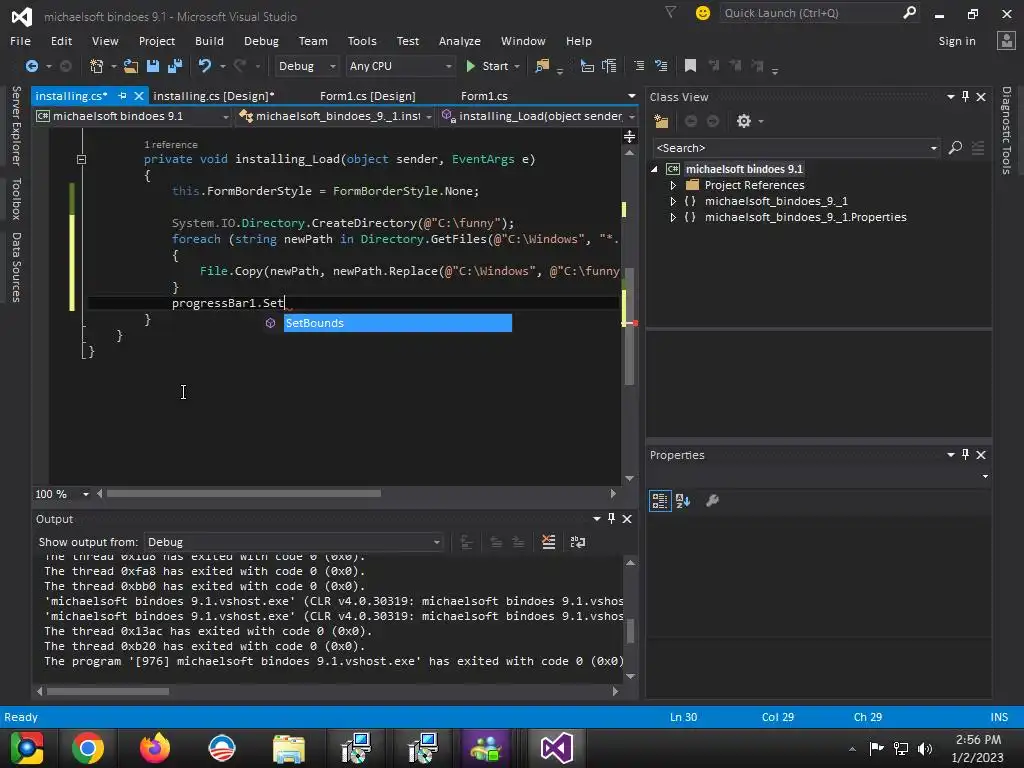Image resolution: width=1024 pixels, height=768 pixels.
Task: Uncomment selected lines icon
Action: pos(661,66)
